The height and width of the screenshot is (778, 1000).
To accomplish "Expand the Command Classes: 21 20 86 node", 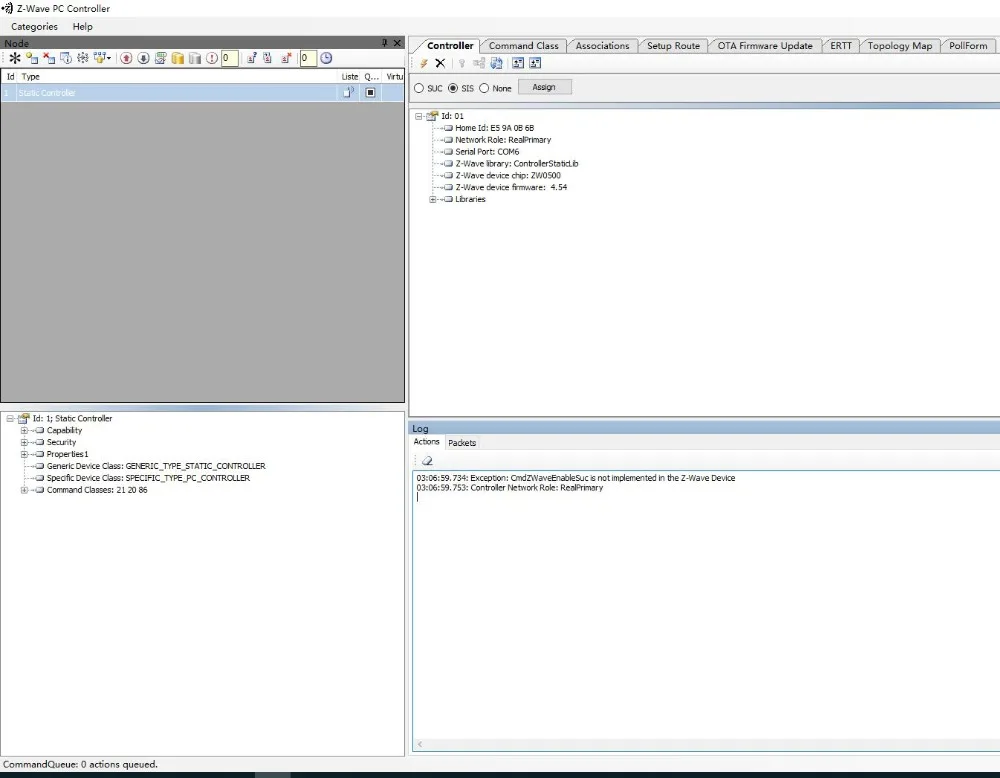I will 24,490.
